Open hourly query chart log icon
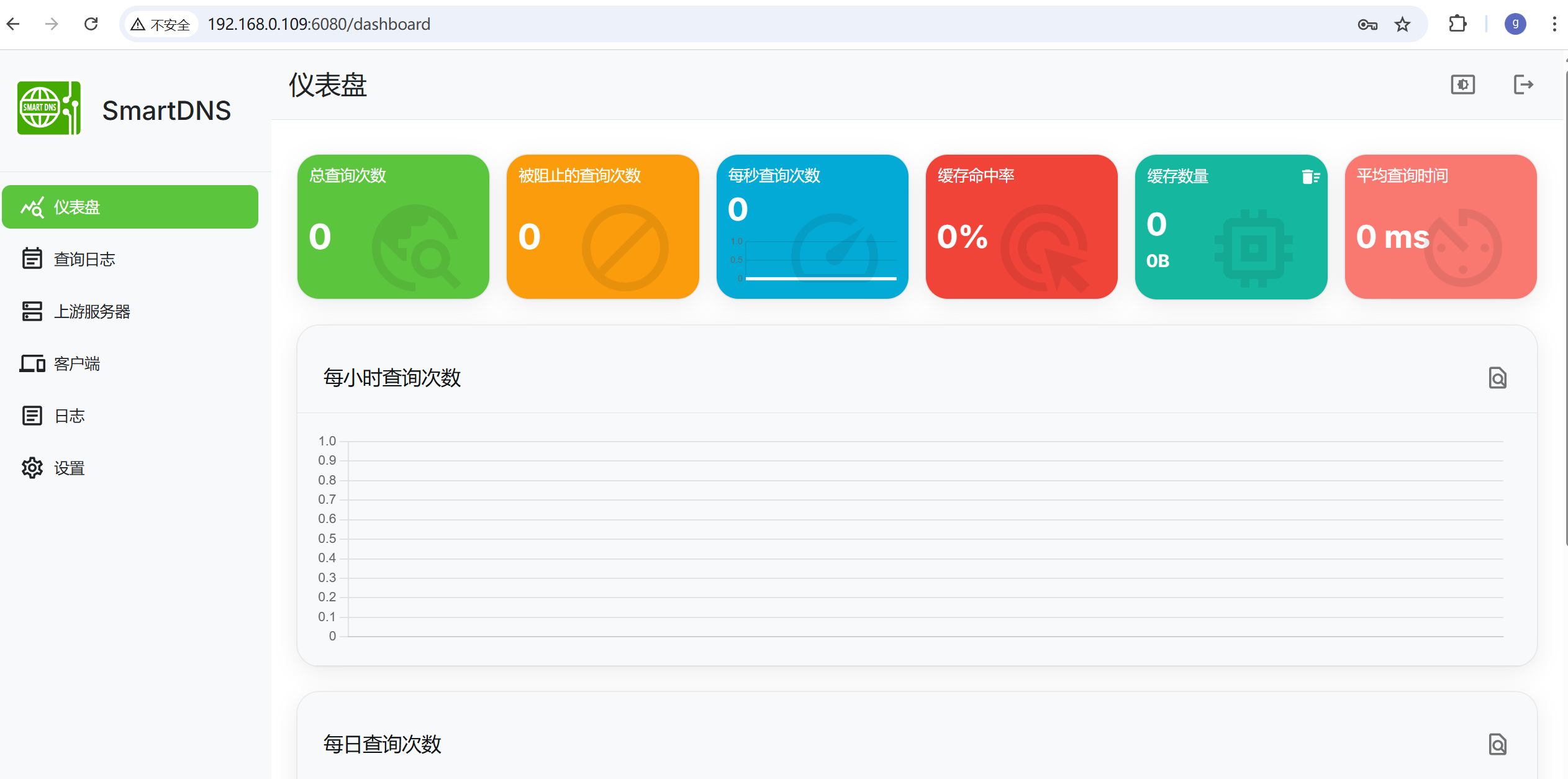The image size is (1568, 779). (x=1497, y=378)
